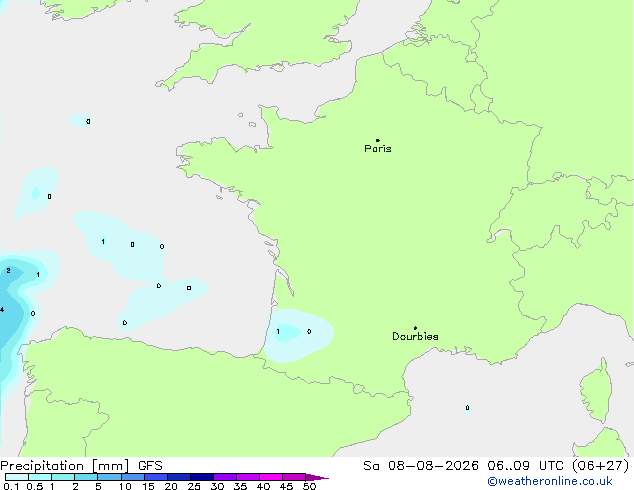This screenshot has width=634, height=490.
Task: Pick the 0.1 mm palest cyan legend swatch
Action: pyautogui.click(x=17, y=477)
